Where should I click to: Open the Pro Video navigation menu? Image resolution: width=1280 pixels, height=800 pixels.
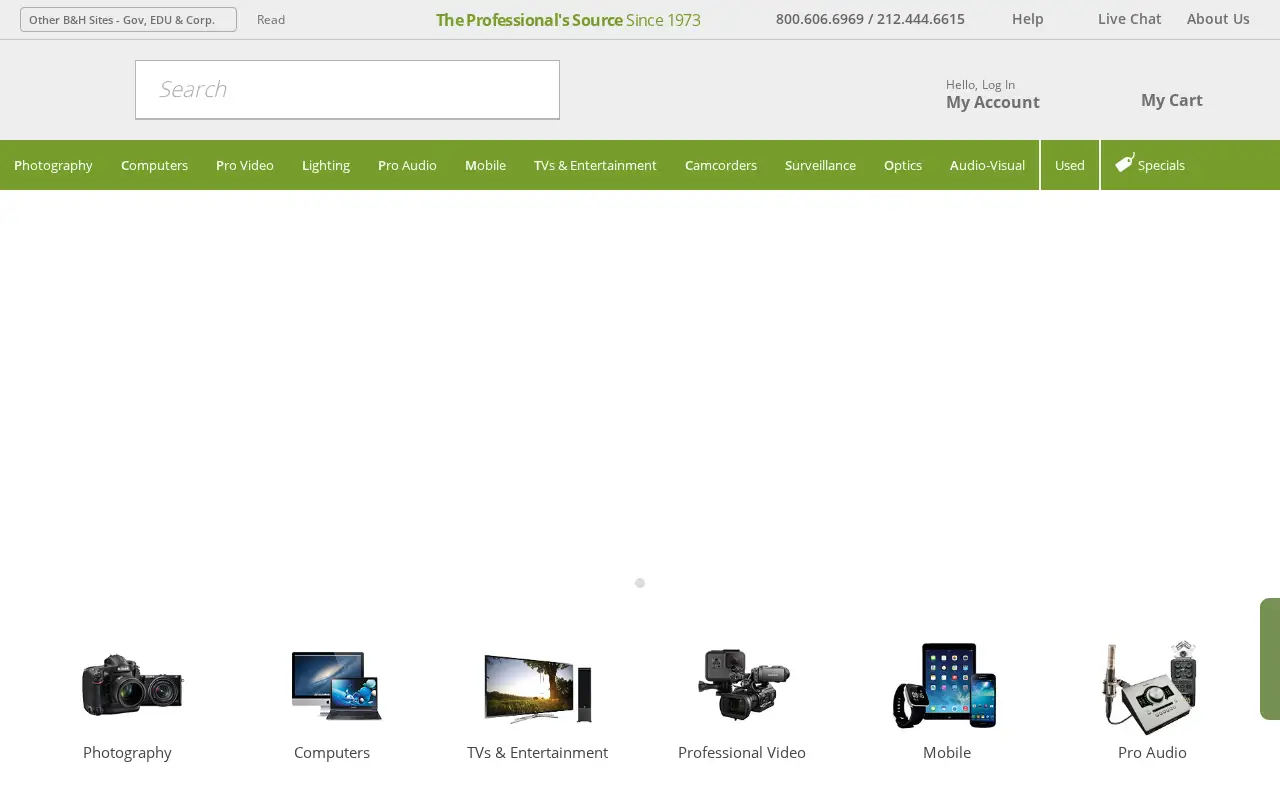(245, 165)
